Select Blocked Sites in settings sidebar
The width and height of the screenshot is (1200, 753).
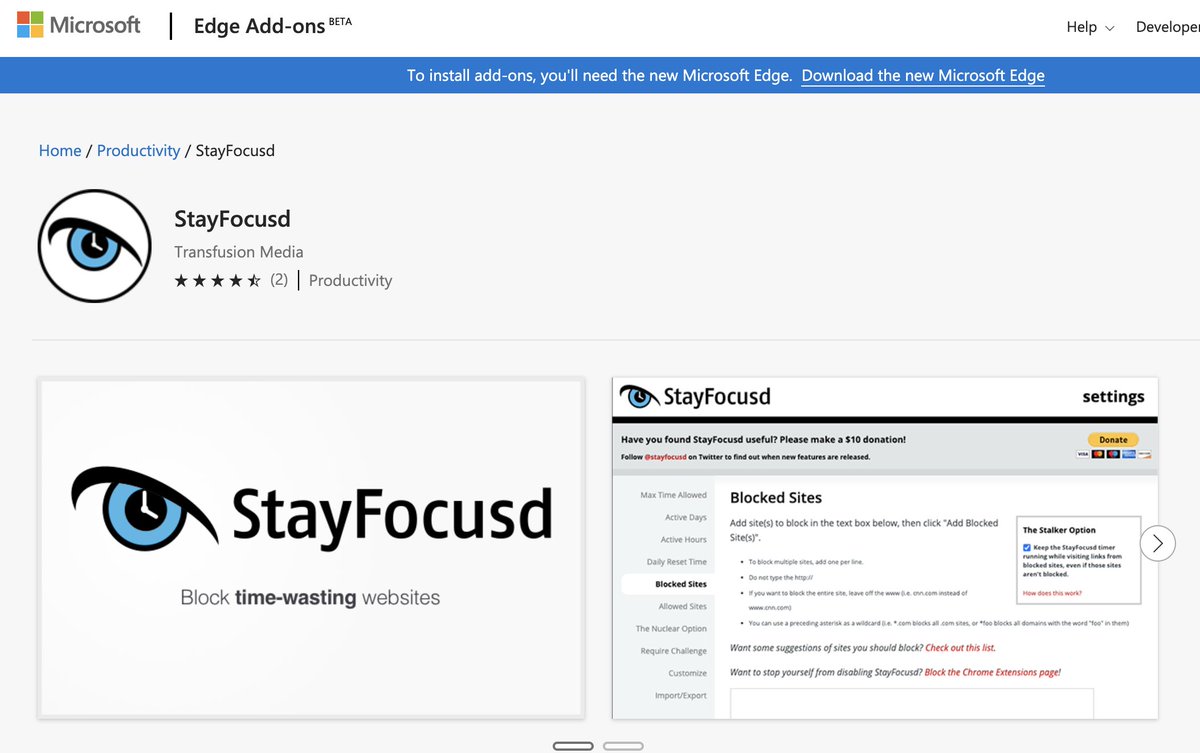(668, 584)
